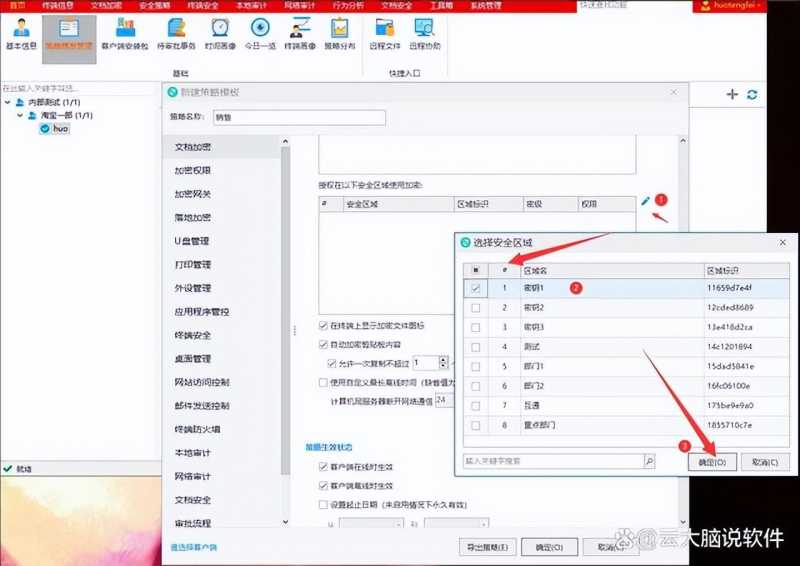Click the tree keyword search field
The width and height of the screenshot is (800, 566).
pos(80,88)
